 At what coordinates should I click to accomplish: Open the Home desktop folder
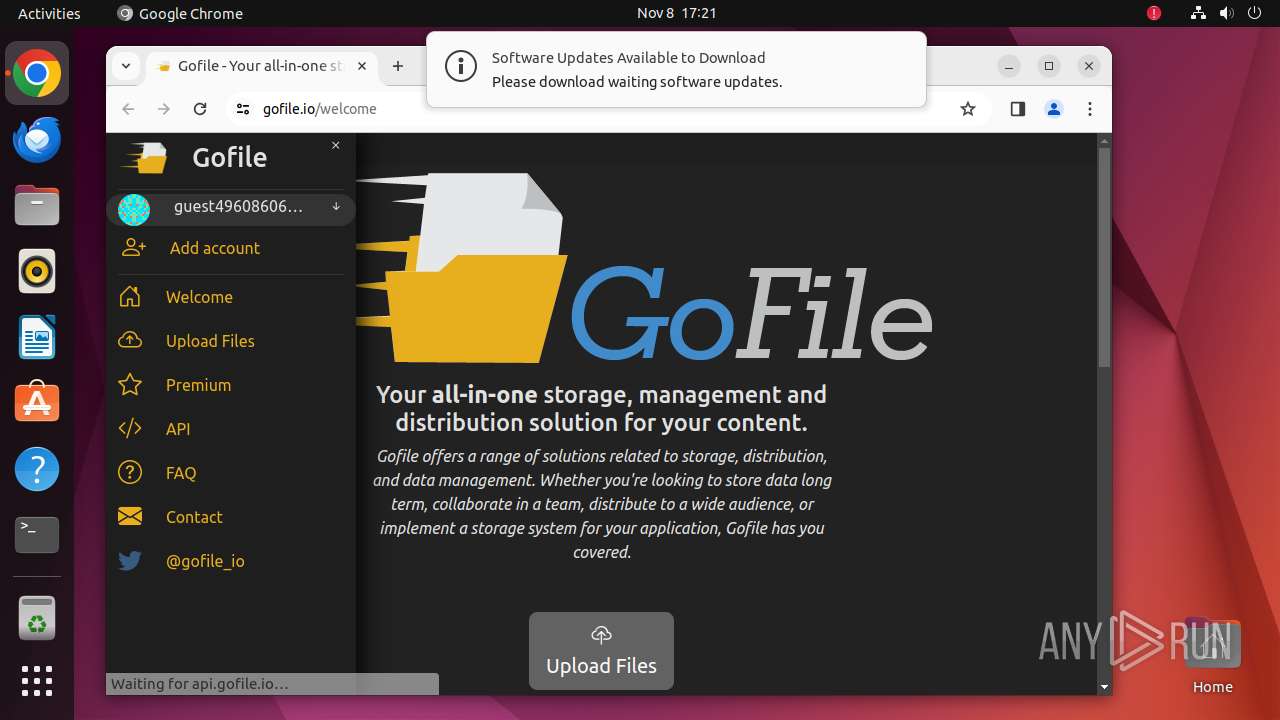point(1212,655)
